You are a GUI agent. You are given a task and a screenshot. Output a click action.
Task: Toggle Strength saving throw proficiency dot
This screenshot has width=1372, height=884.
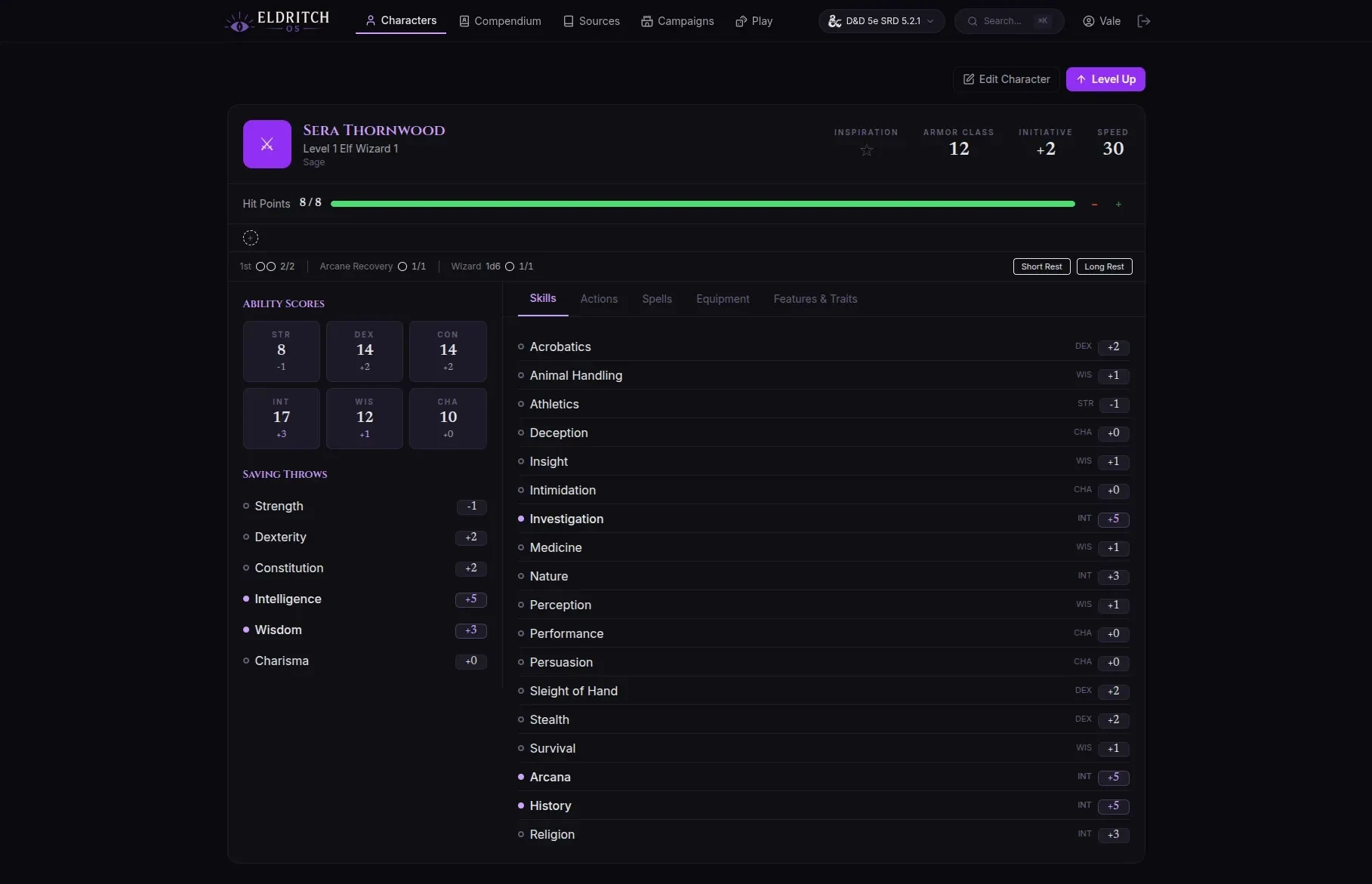click(x=246, y=506)
